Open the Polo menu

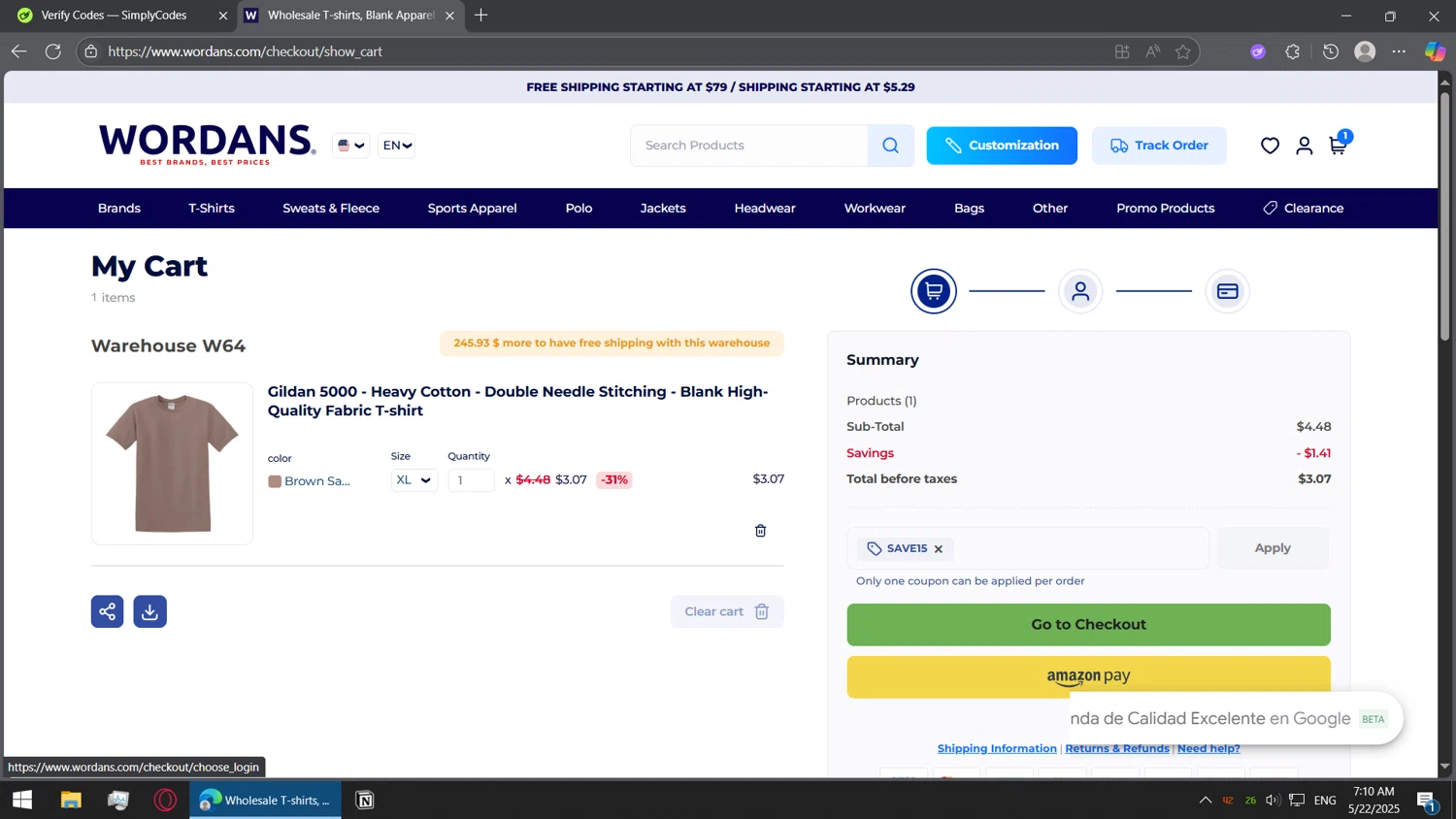click(x=579, y=209)
